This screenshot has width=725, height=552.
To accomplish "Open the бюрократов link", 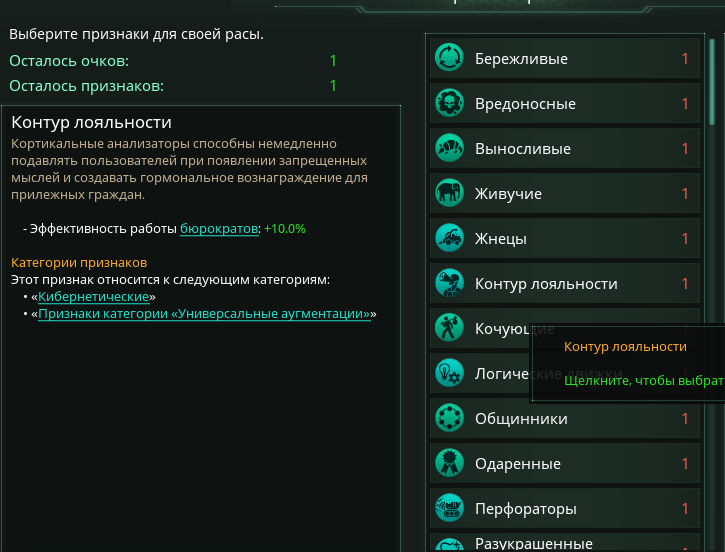I will (x=219, y=229).
